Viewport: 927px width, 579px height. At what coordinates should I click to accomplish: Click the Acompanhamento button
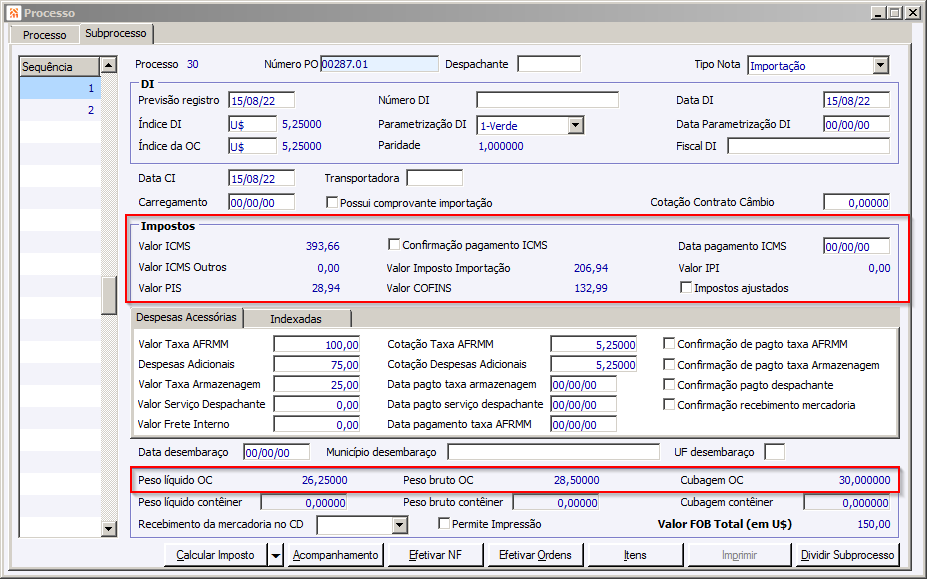click(335, 555)
